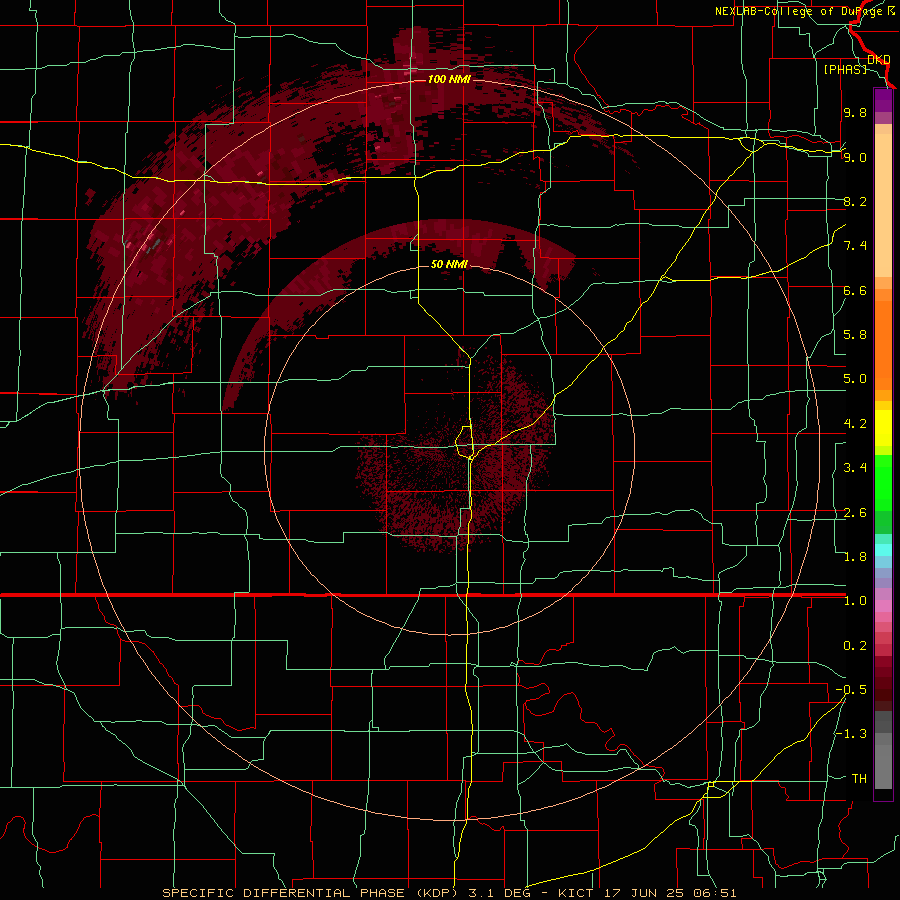Click the 2.6 legend value
This screenshot has width=900, height=900.
(855, 513)
